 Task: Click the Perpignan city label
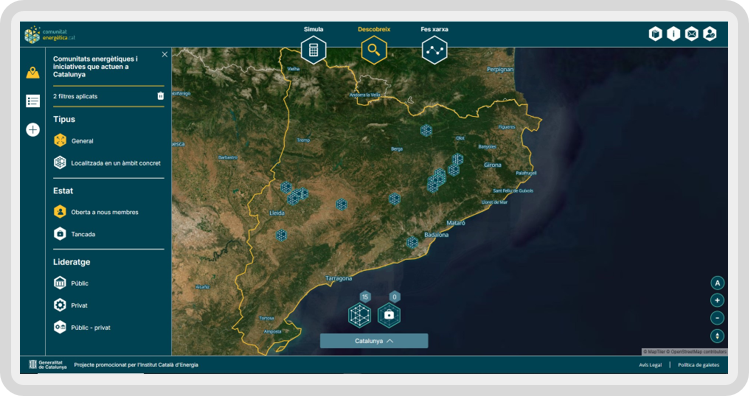point(500,70)
